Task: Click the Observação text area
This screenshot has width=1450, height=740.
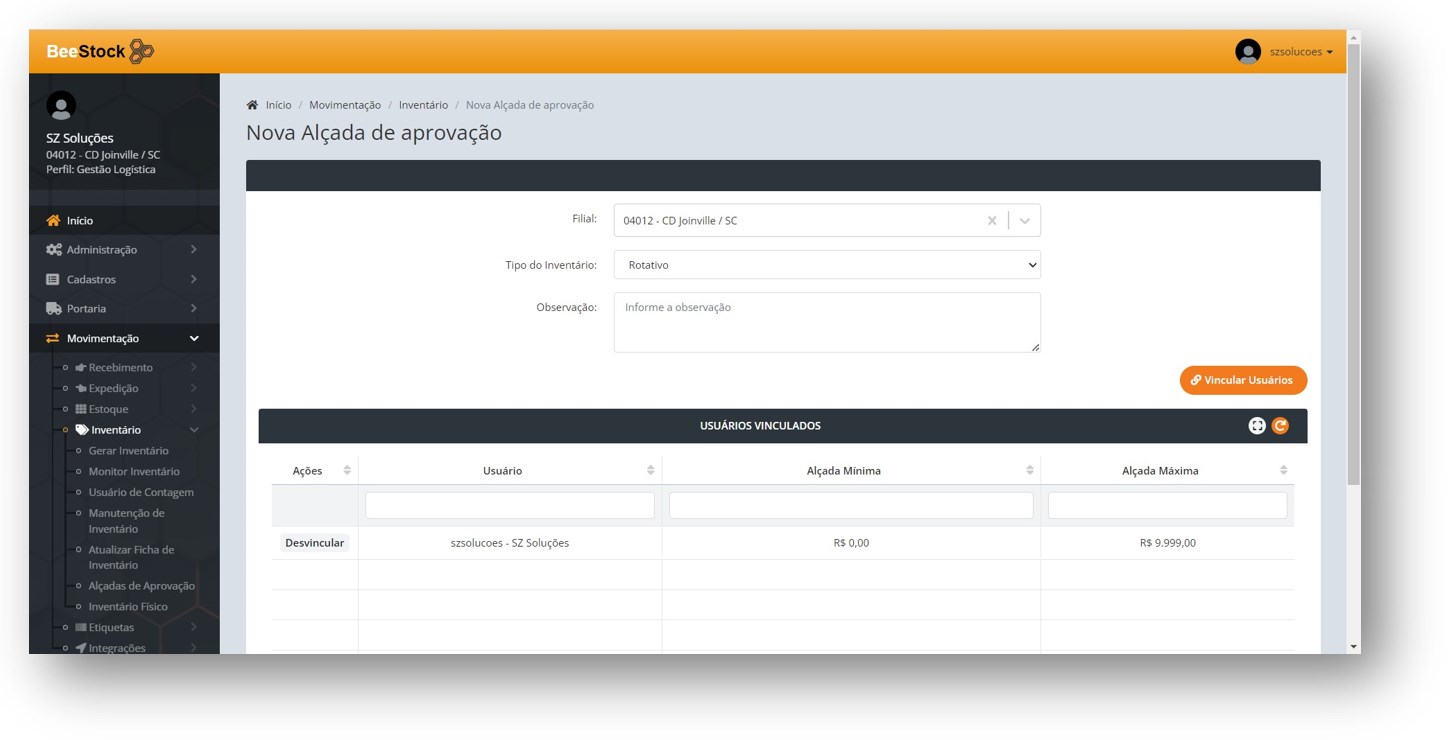Action: [x=827, y=322]
